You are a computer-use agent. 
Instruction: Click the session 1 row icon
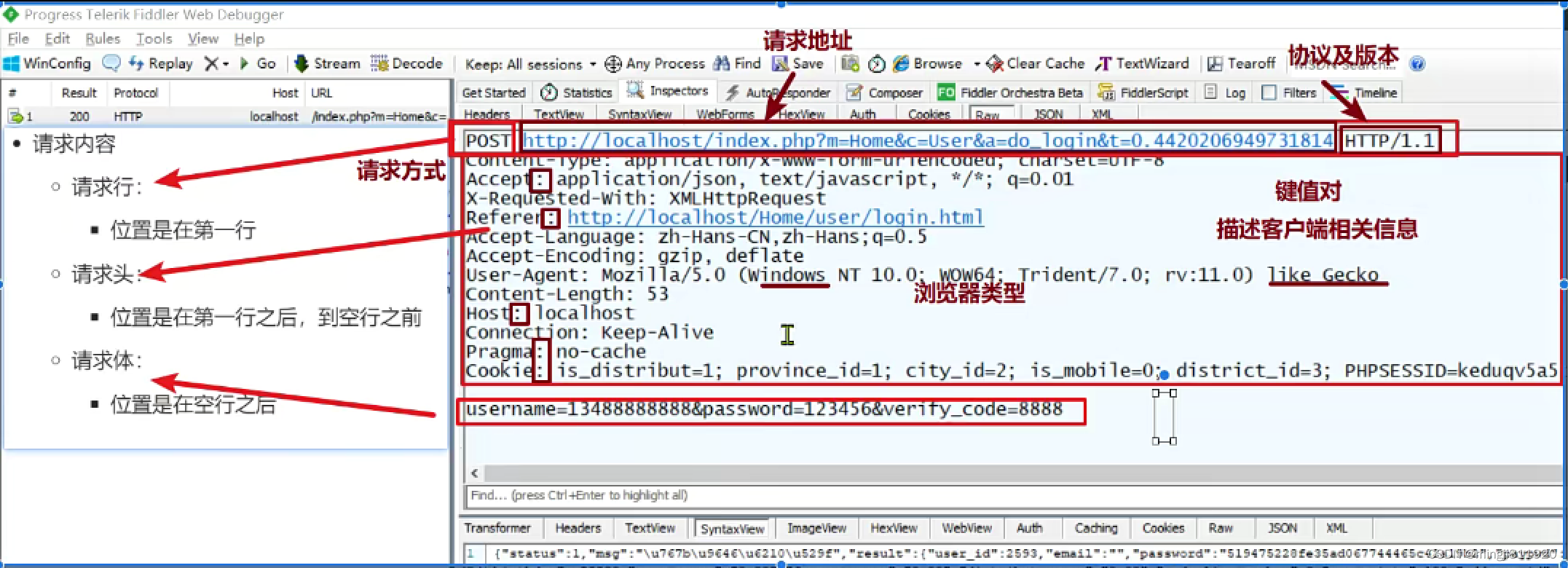click(x=15, y=116)
